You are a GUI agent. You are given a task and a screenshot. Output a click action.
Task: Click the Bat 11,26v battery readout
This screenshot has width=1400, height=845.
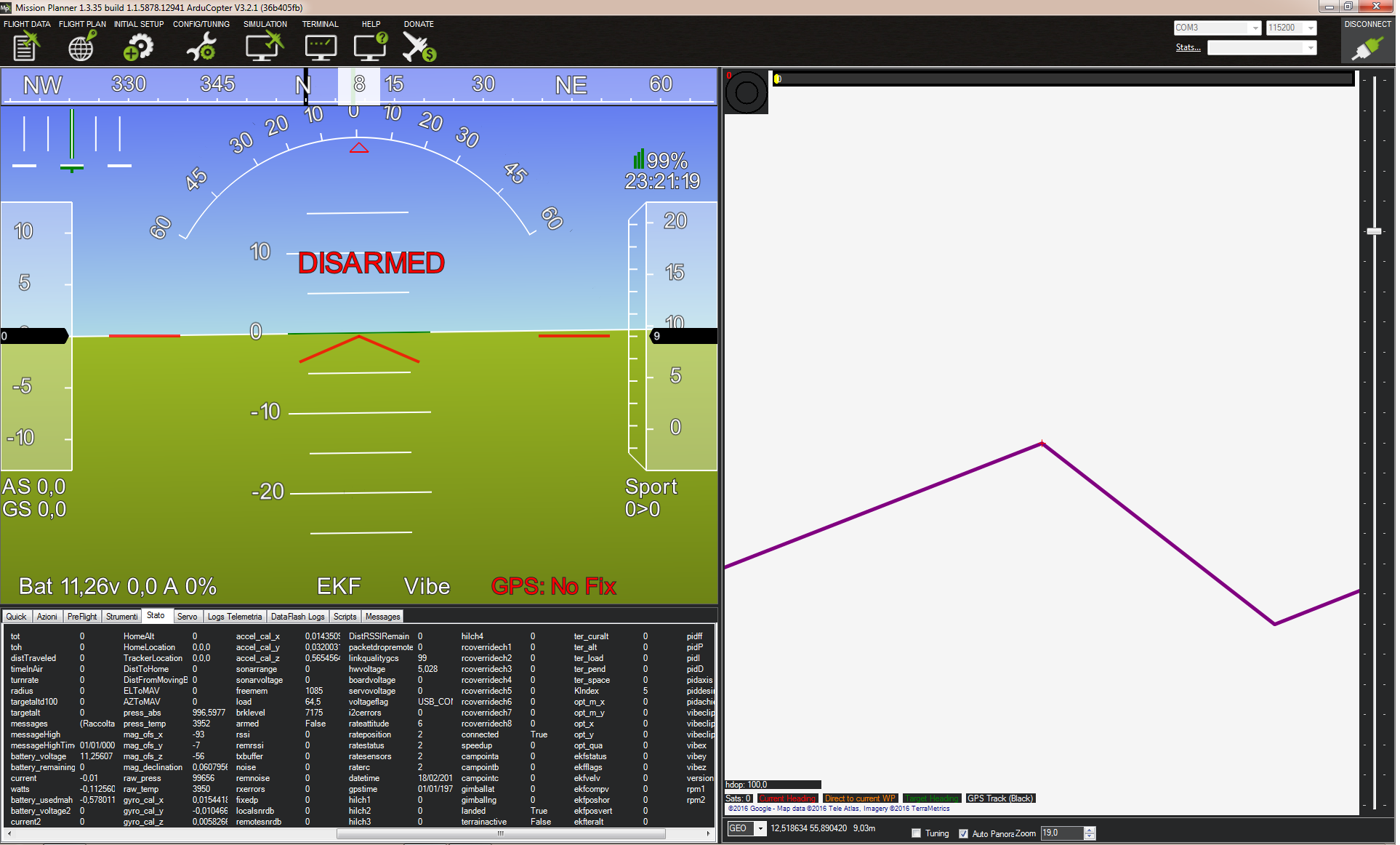point(118,586)
